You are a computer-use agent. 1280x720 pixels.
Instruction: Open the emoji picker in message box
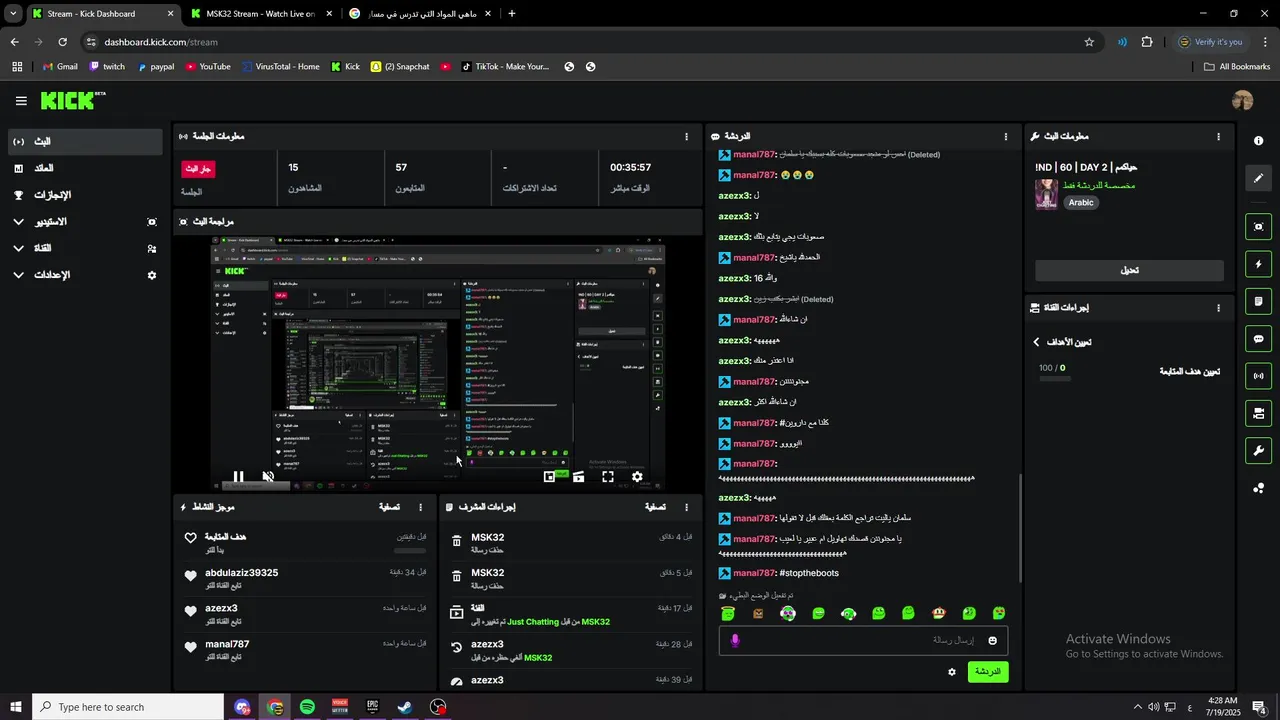(x=992, y=640)
